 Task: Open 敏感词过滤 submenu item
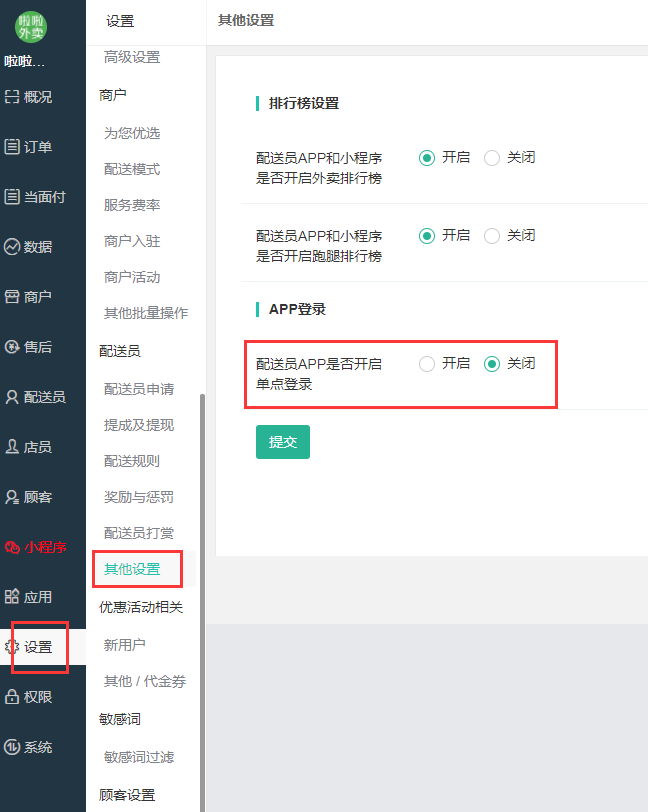(139, 757)
